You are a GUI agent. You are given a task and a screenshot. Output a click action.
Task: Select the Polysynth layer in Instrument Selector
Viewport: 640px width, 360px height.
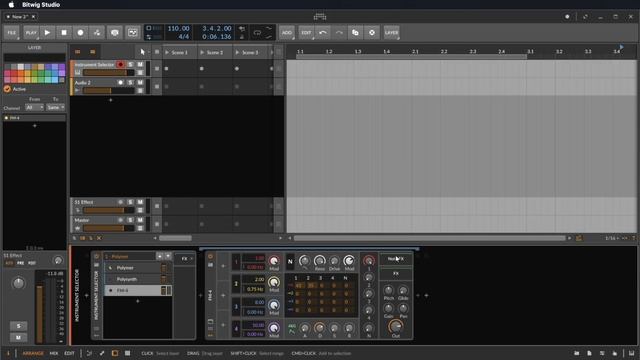[138, 279]
